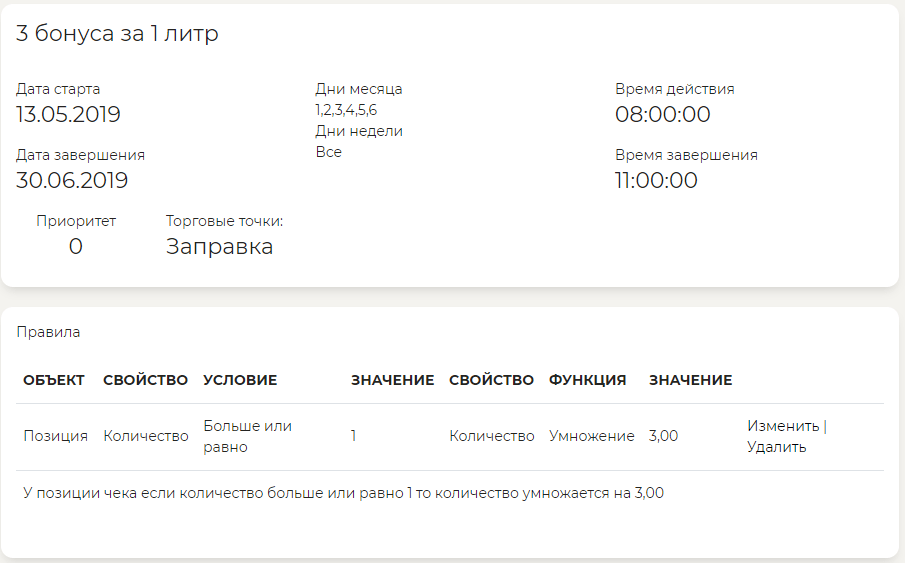Click the days of month value 1,2,3,4,5,6
Screen dimensions: 905x563
tap(346, 110)
